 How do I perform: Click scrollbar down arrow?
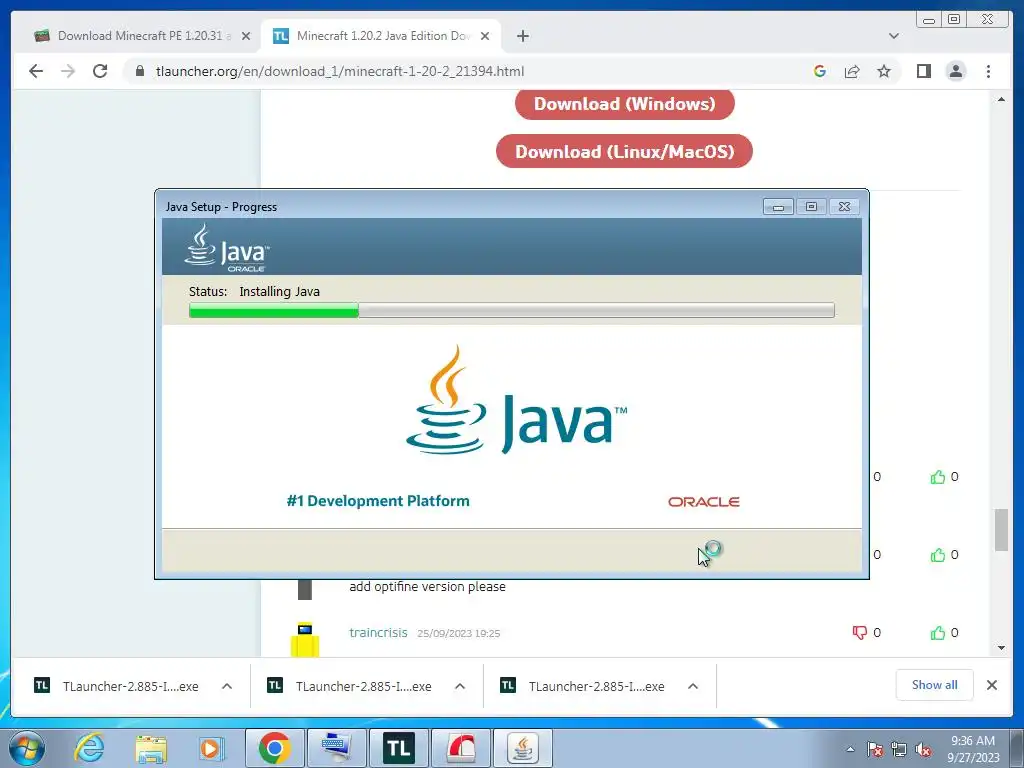pyautogui.click(x=1001, y=648)
